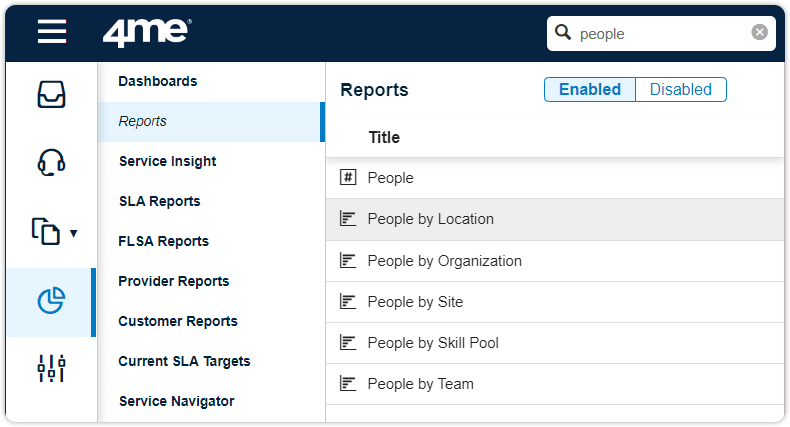Viewport: 790px width, 427px height.
Task: Open the Service Desk headset icon
Action: pos(51,162)
